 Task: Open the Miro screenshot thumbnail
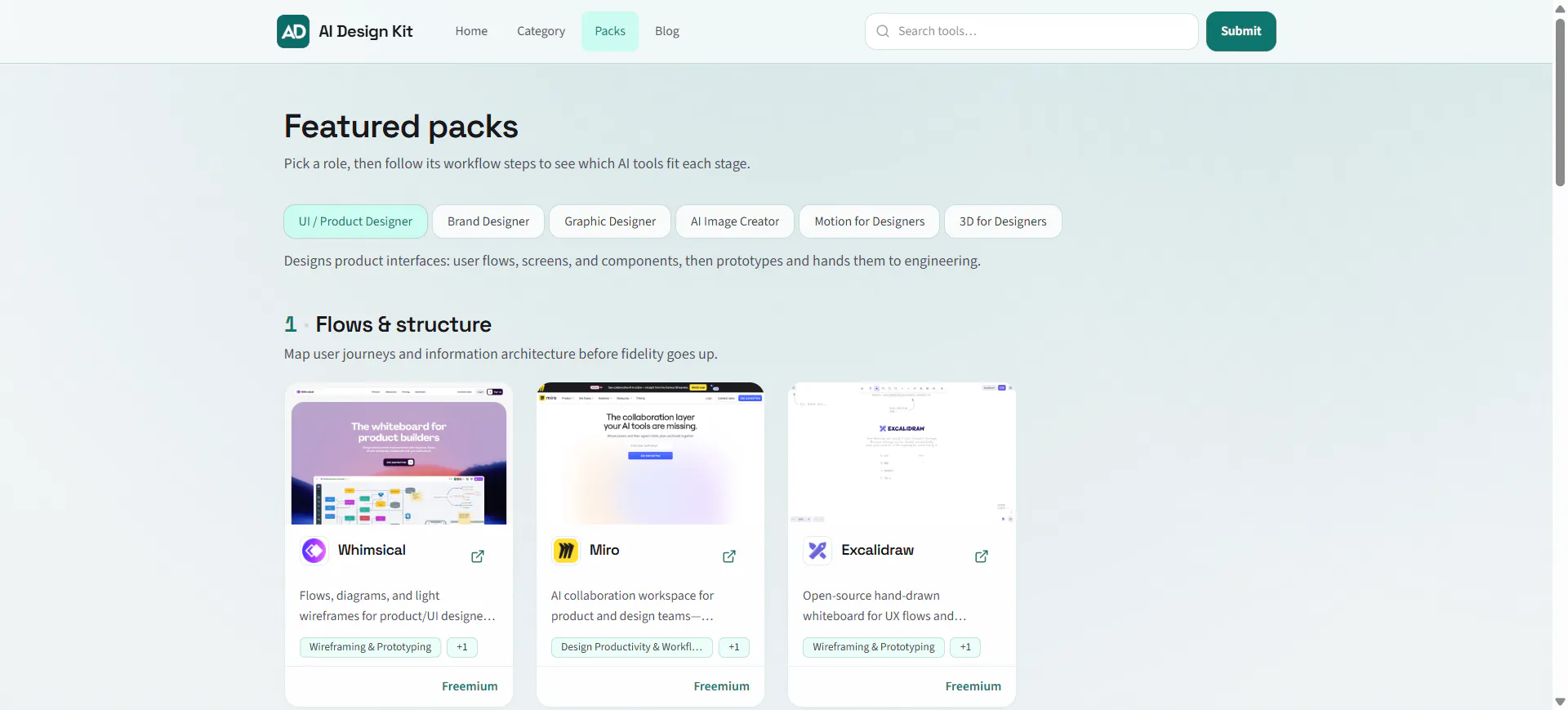[650, 454]
